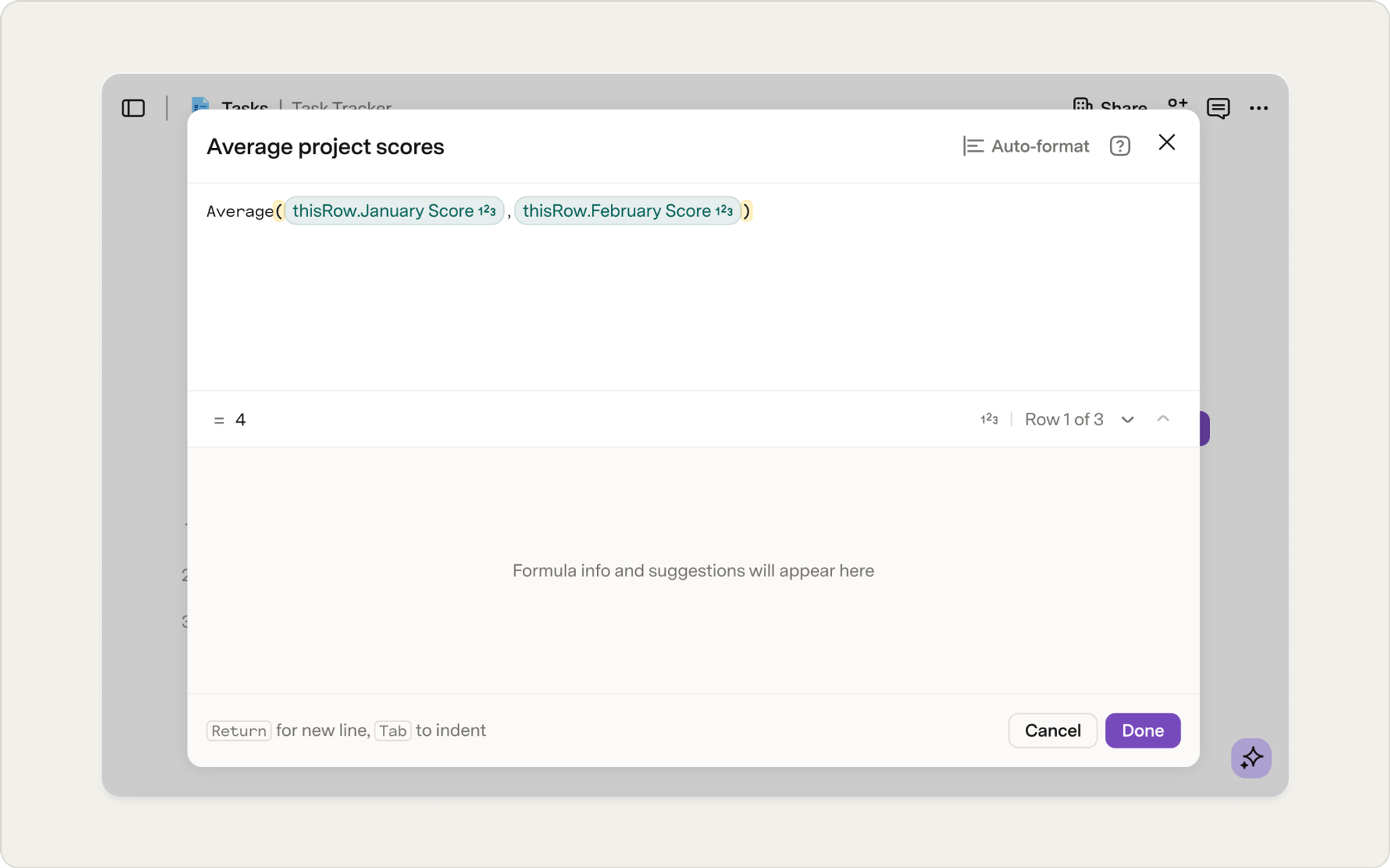Go to next row with down chevron

point(1127,419)
